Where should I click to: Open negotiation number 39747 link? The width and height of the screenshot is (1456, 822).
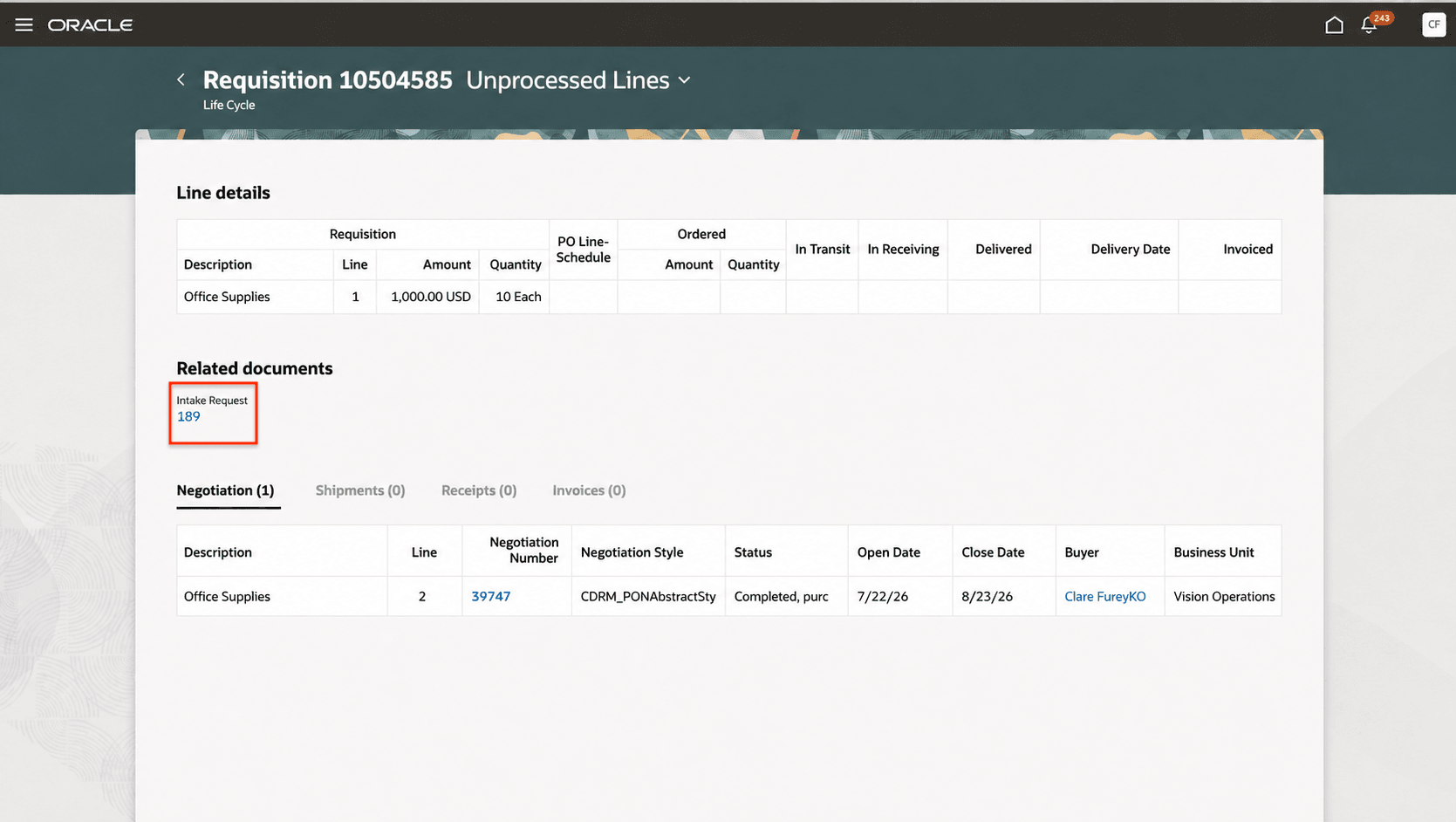click(490, 597)
